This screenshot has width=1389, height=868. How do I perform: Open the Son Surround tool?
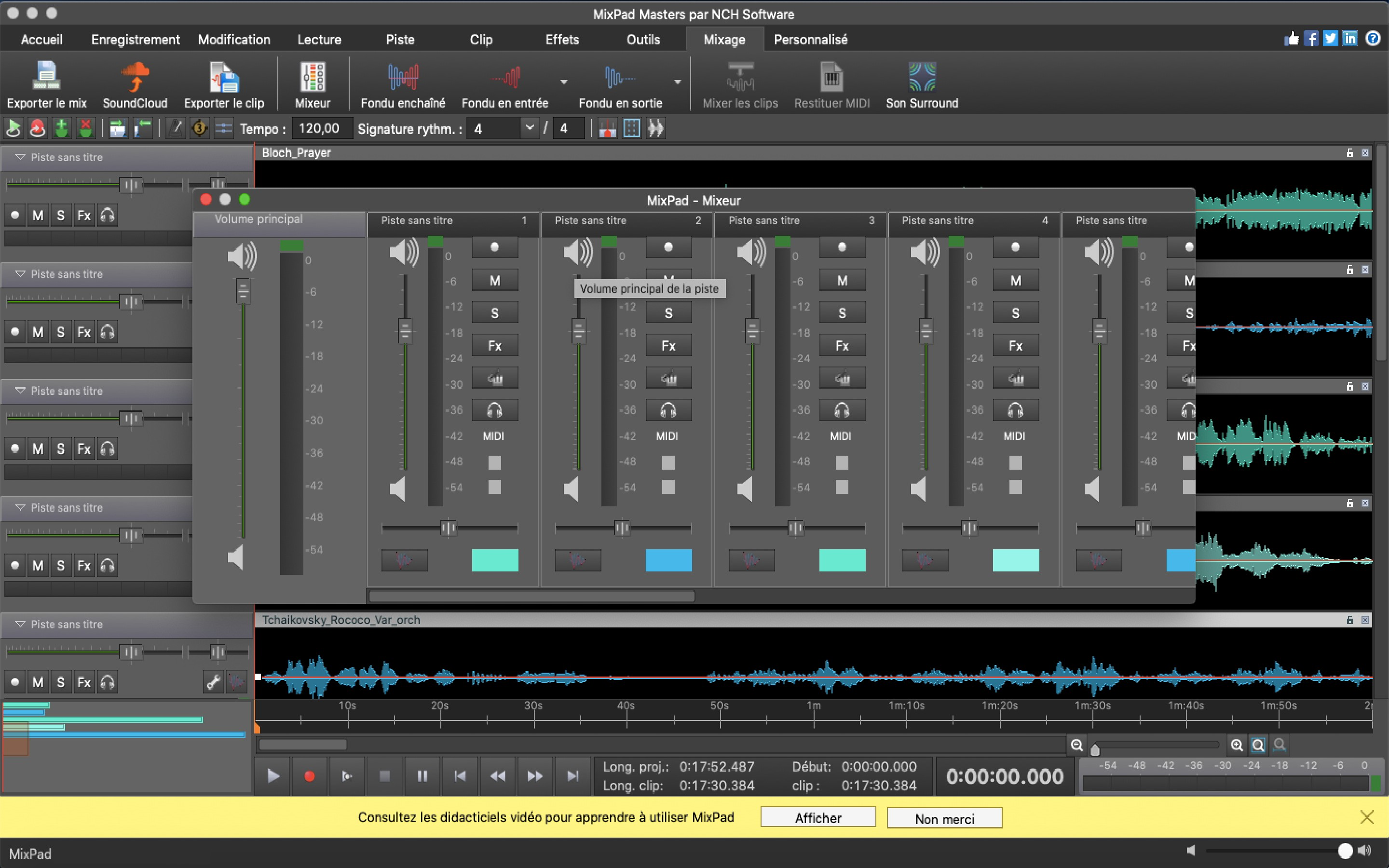coord(922,78)
